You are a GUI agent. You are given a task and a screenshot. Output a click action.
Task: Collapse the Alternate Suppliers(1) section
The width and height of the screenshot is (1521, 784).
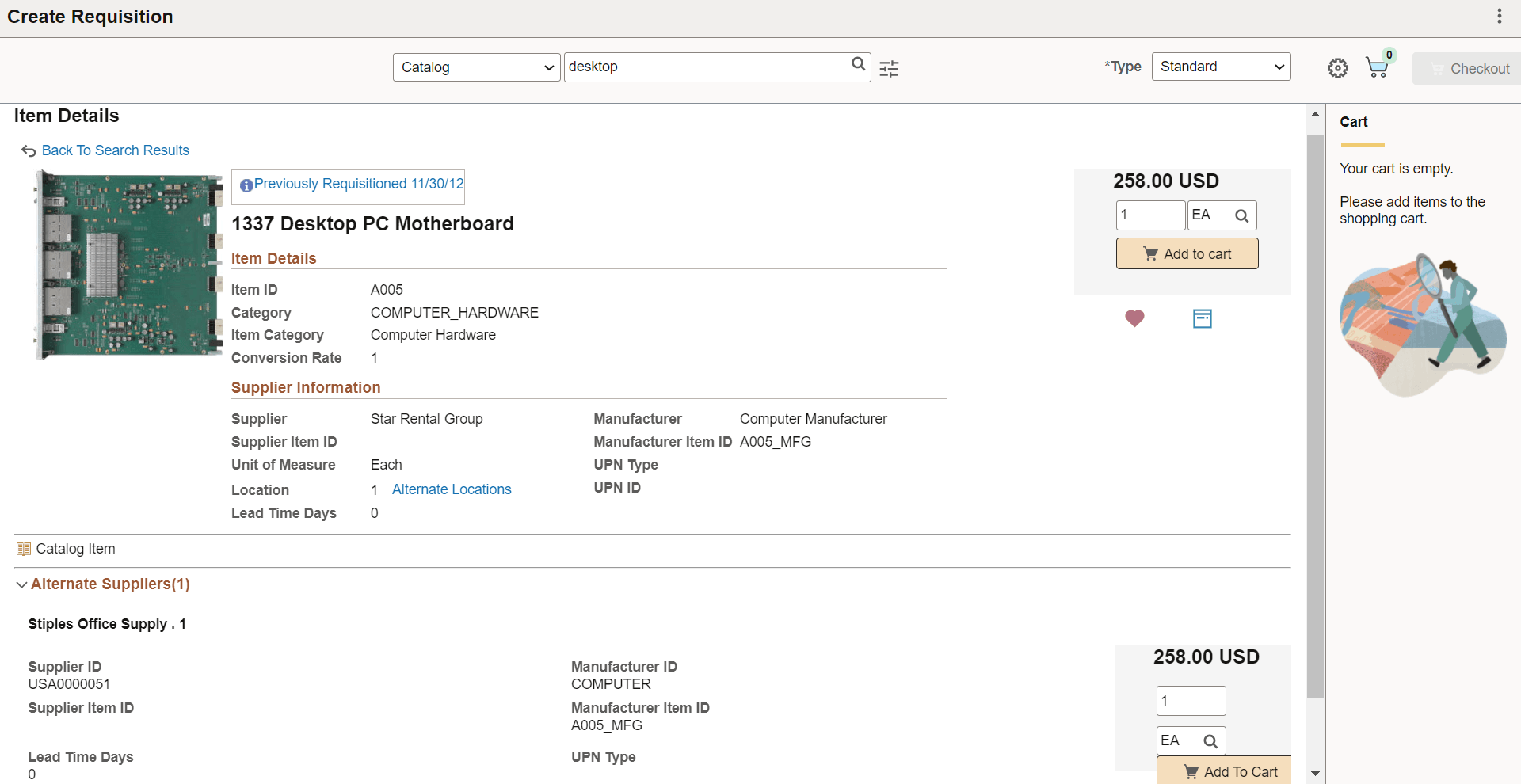pyautogui.click(x=21, y=584)
